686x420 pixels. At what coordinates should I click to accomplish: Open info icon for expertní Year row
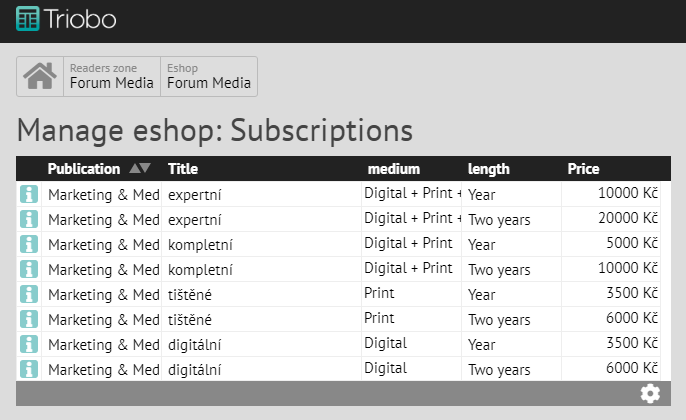(x=28, y=194)
